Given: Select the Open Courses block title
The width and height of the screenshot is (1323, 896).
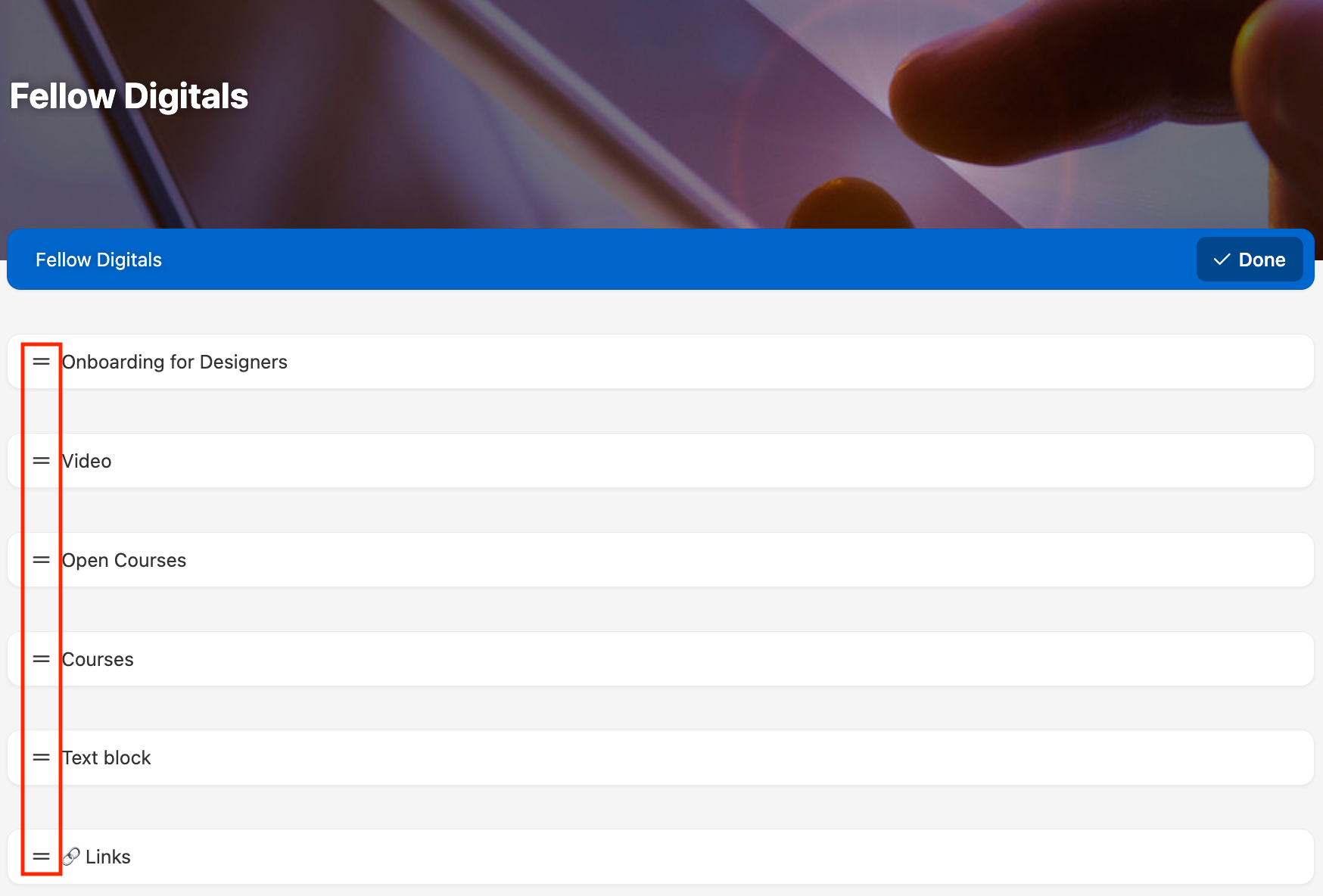Looking at the screenshot, I should click(x=124, y=560).
